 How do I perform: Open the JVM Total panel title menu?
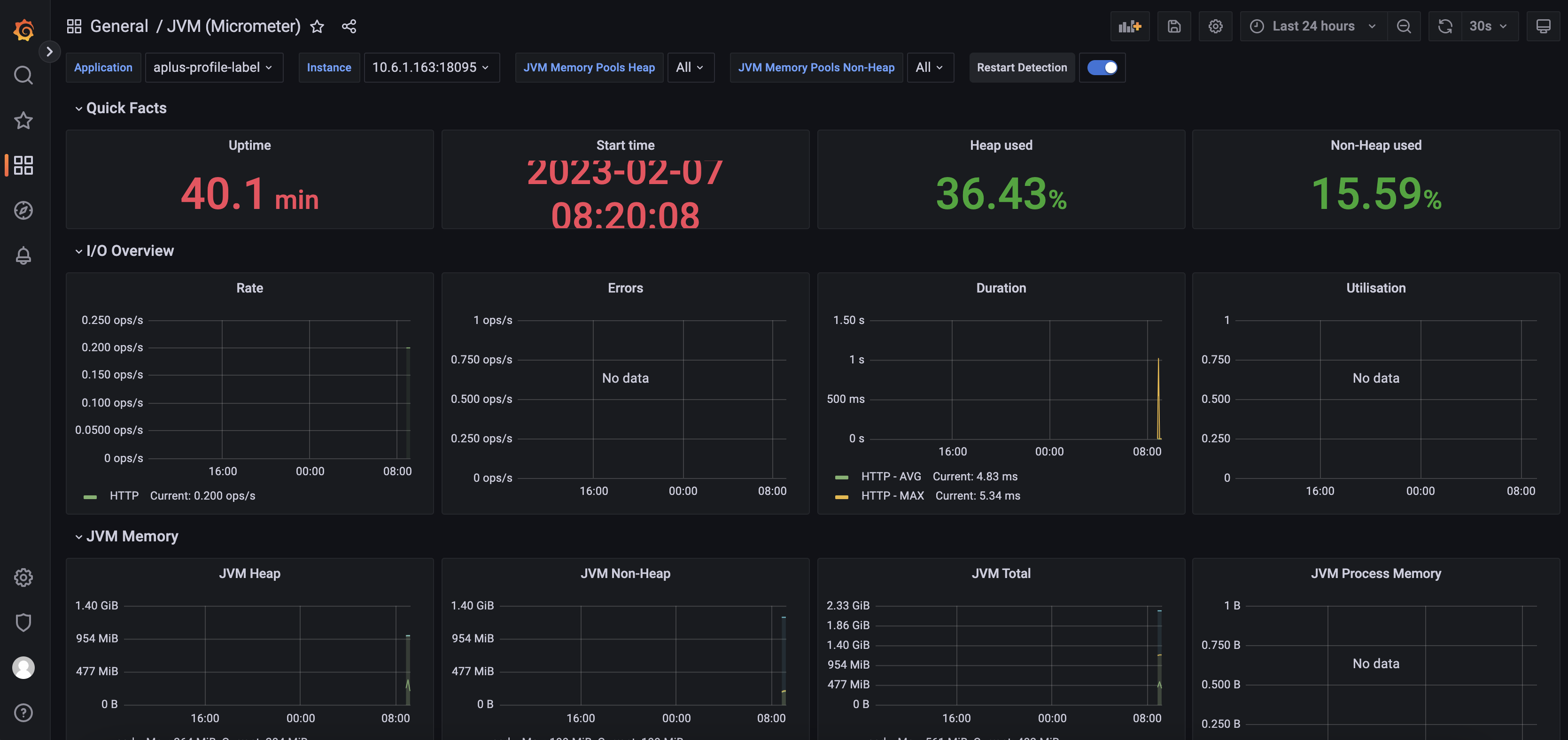coord(1001,574)
